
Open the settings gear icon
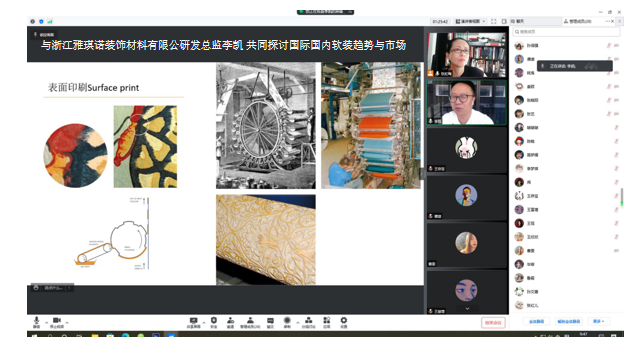[x=344, y=322]
